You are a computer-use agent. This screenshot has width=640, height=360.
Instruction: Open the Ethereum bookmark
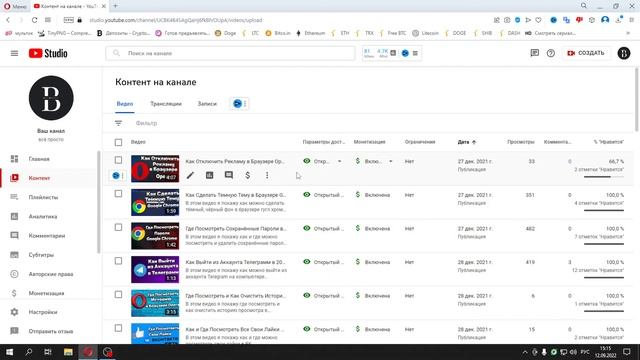(x=310, y=33)
